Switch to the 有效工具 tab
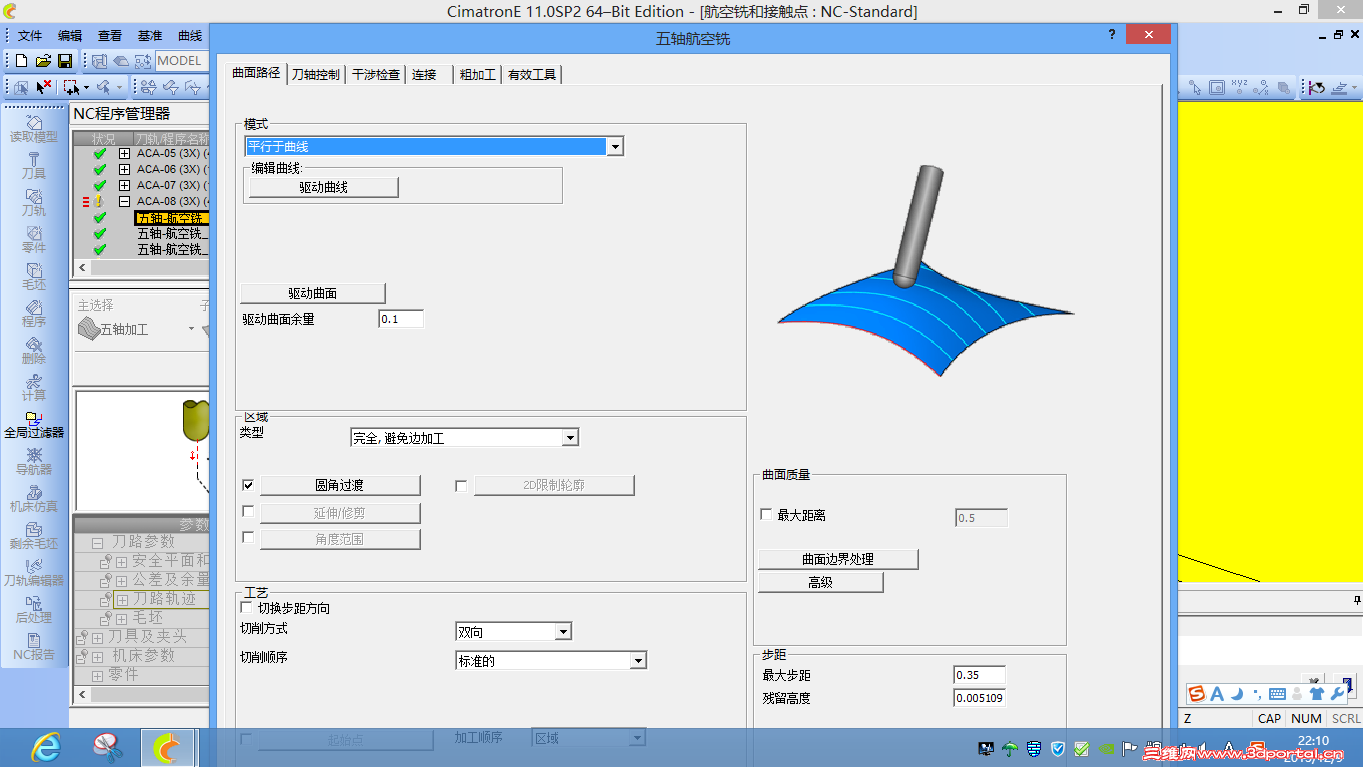The height and width of the screenshot is (767, 1363). [x=532, y=74]
